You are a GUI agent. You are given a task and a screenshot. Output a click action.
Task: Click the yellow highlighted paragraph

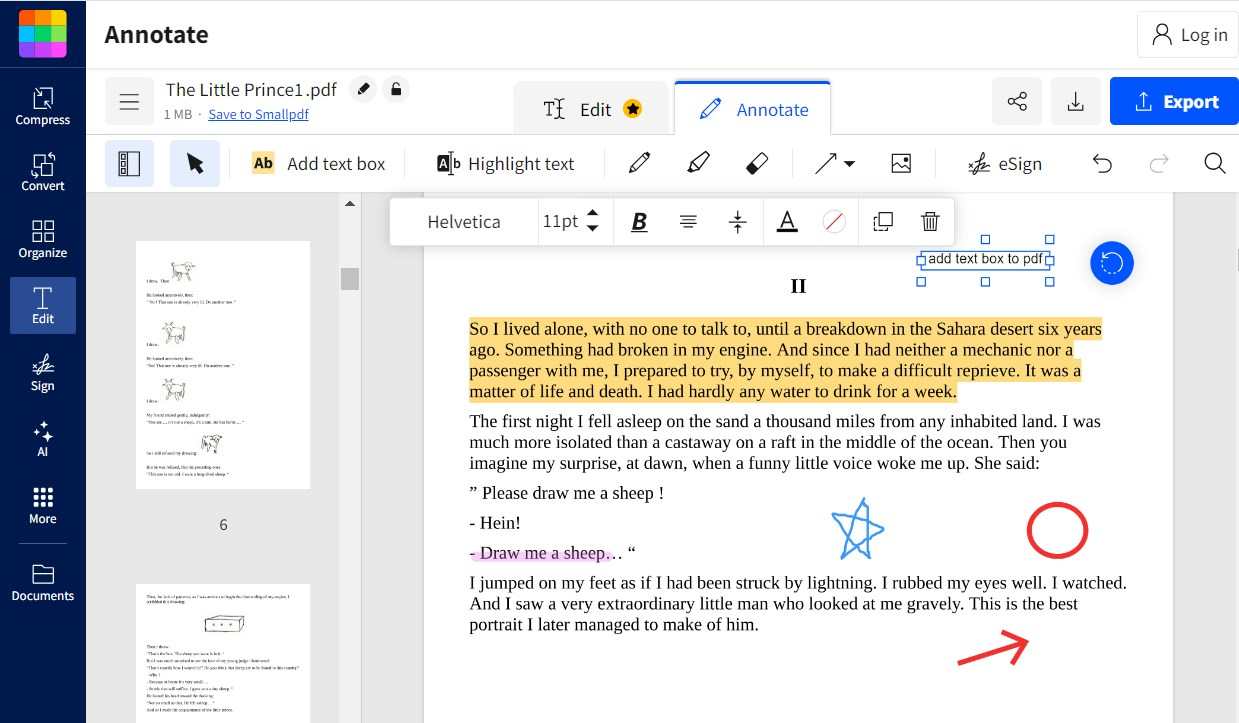coord(785,360)
